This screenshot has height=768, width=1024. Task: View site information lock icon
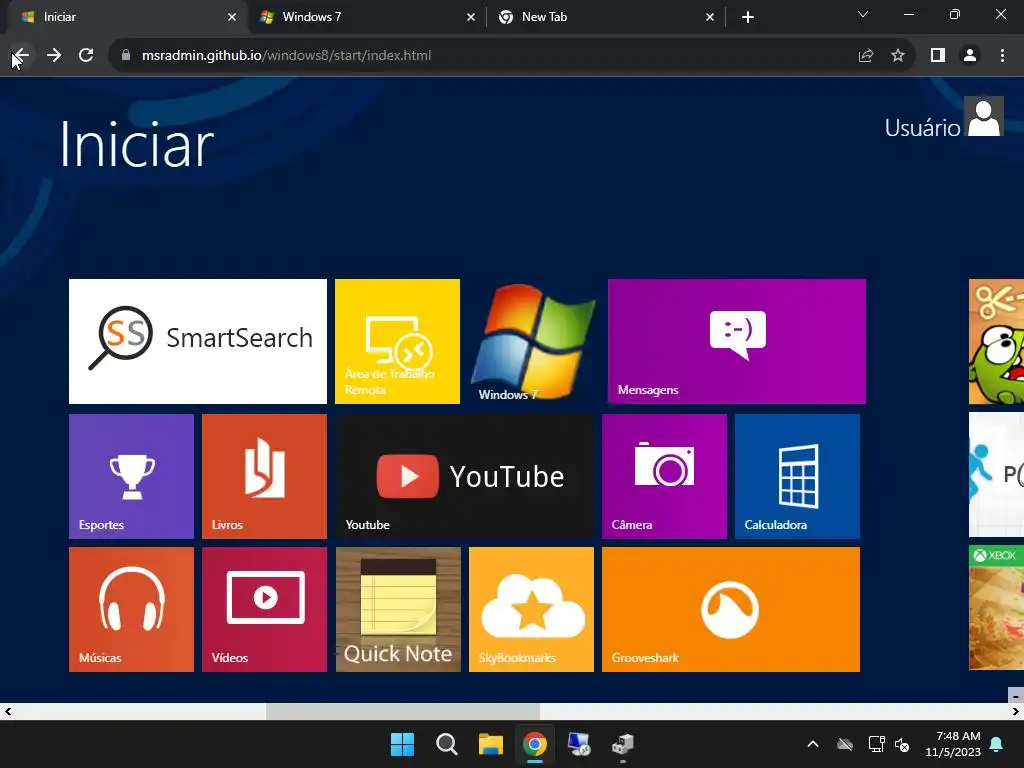(x=126, y=56)
